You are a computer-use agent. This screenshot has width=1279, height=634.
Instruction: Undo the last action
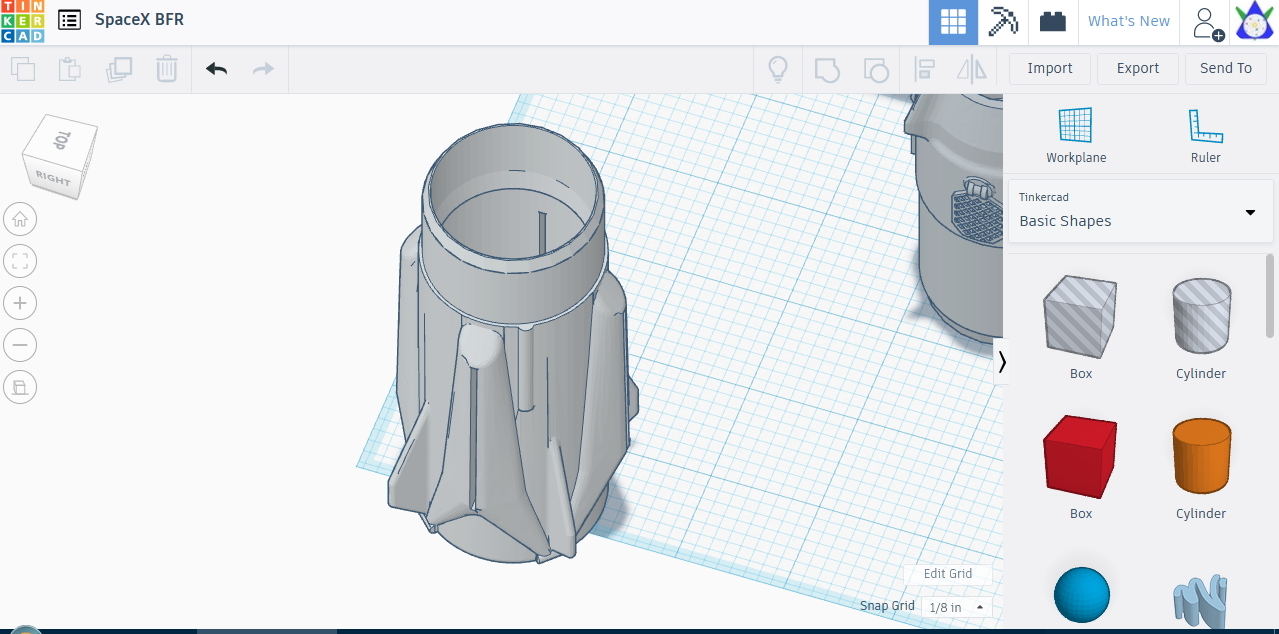(216, 68)
